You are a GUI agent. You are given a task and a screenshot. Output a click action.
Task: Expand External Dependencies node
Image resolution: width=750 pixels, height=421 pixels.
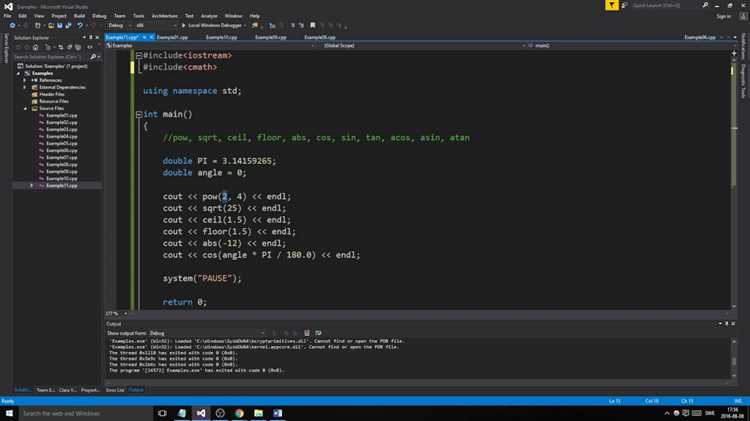25,88
